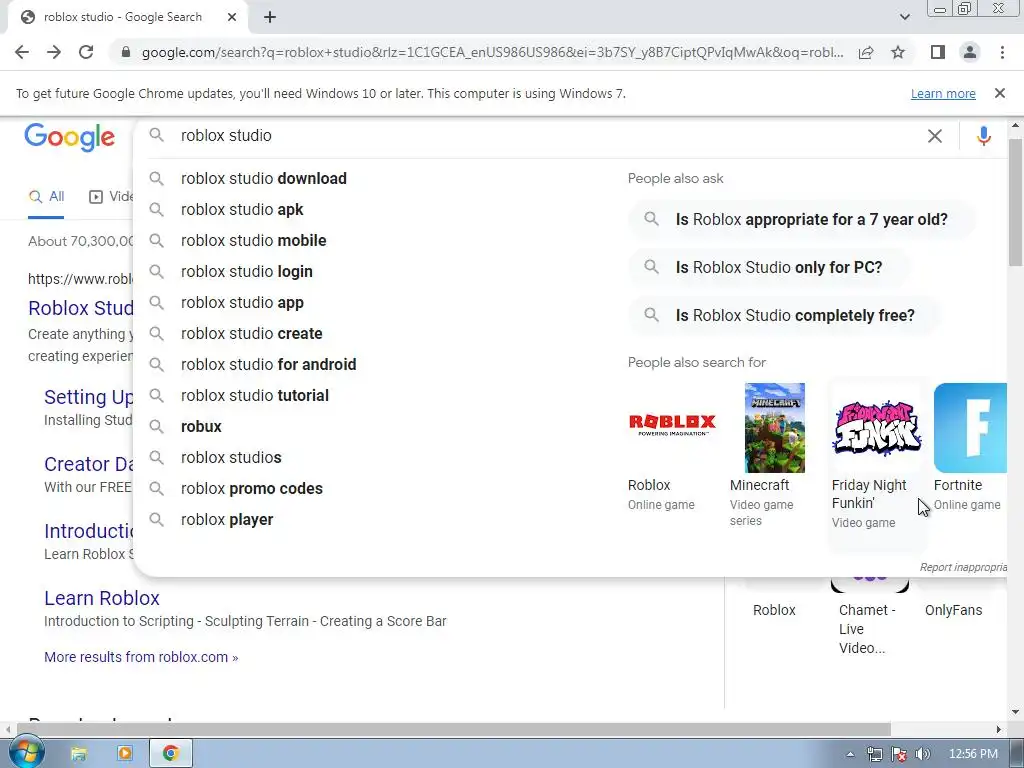Choose suggestion roblox promo codes
Screen dimensions: 1024x768
pos(251,488)
